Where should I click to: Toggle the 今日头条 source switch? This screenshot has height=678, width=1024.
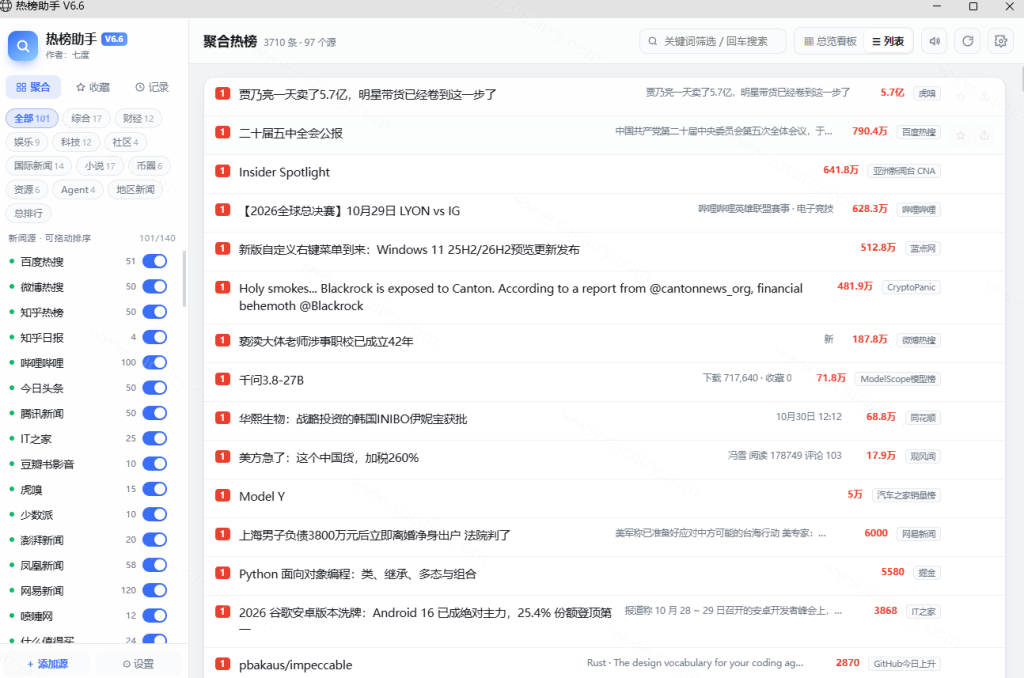click(x=155, y=388)
